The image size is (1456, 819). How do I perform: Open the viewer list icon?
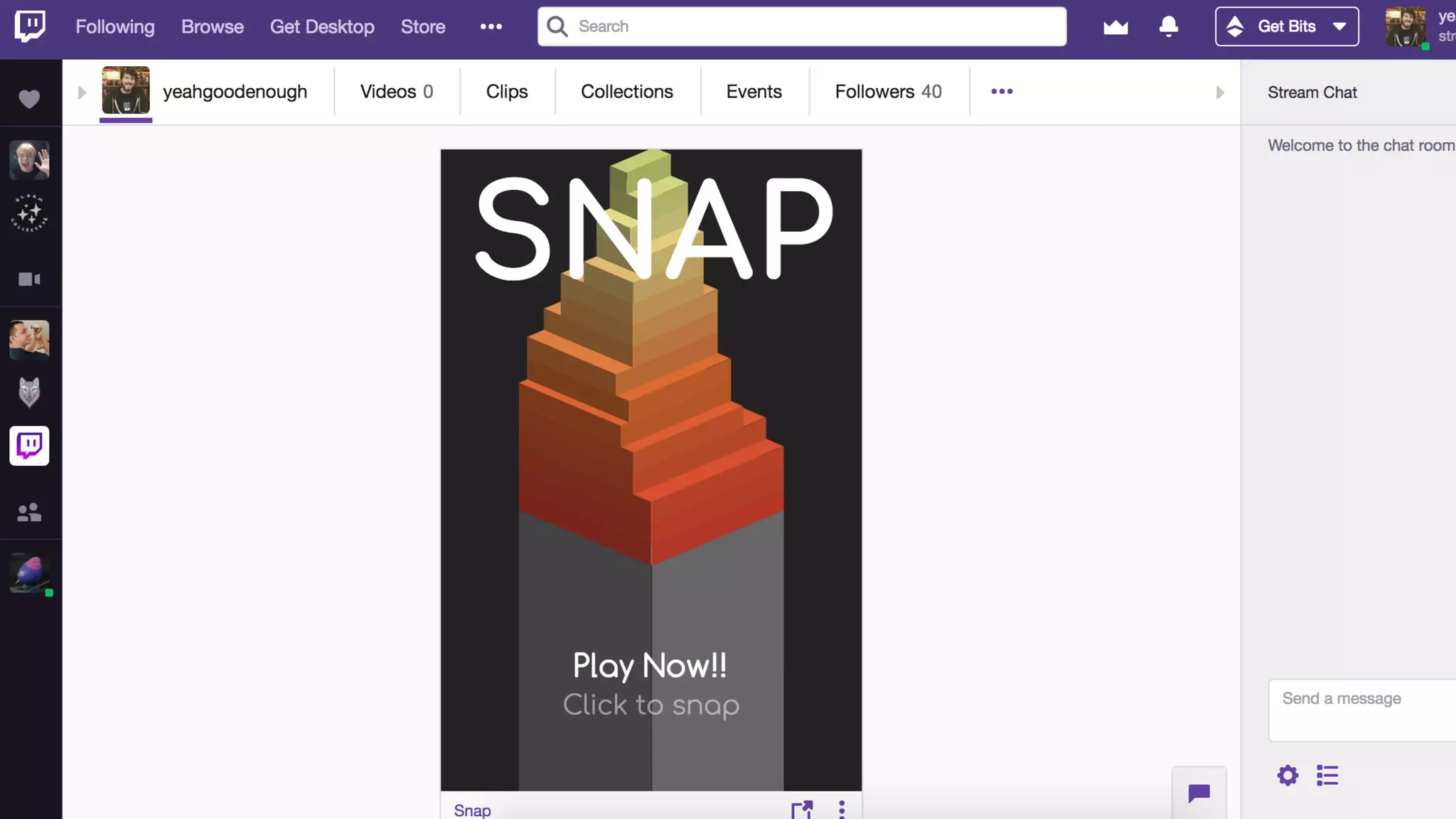[x=1327, y=775]
